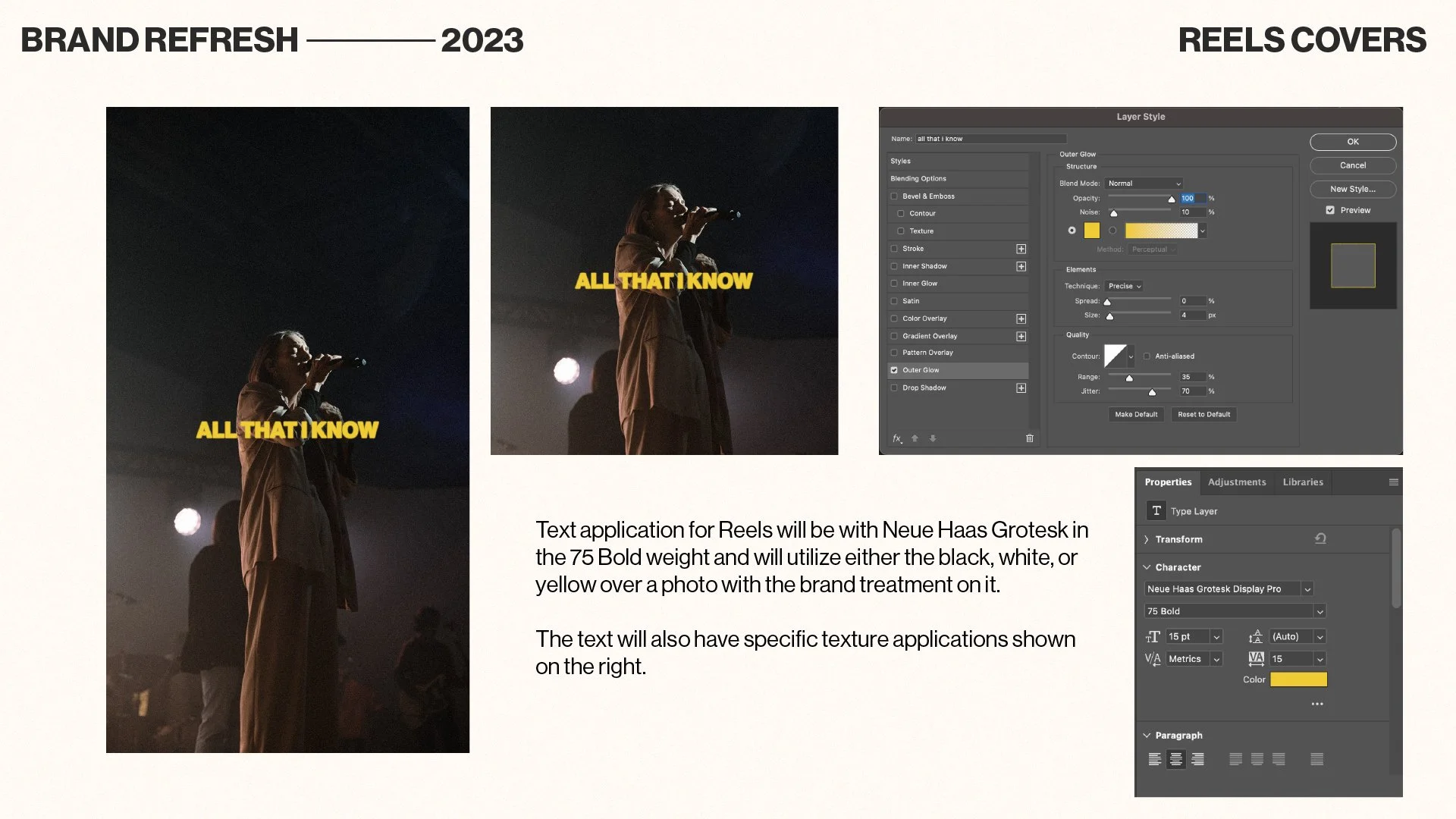This screenshot has width=1456, height=819.
Task: Open the Properties panel hamburger menu
Action: [x=1393, y=482]
